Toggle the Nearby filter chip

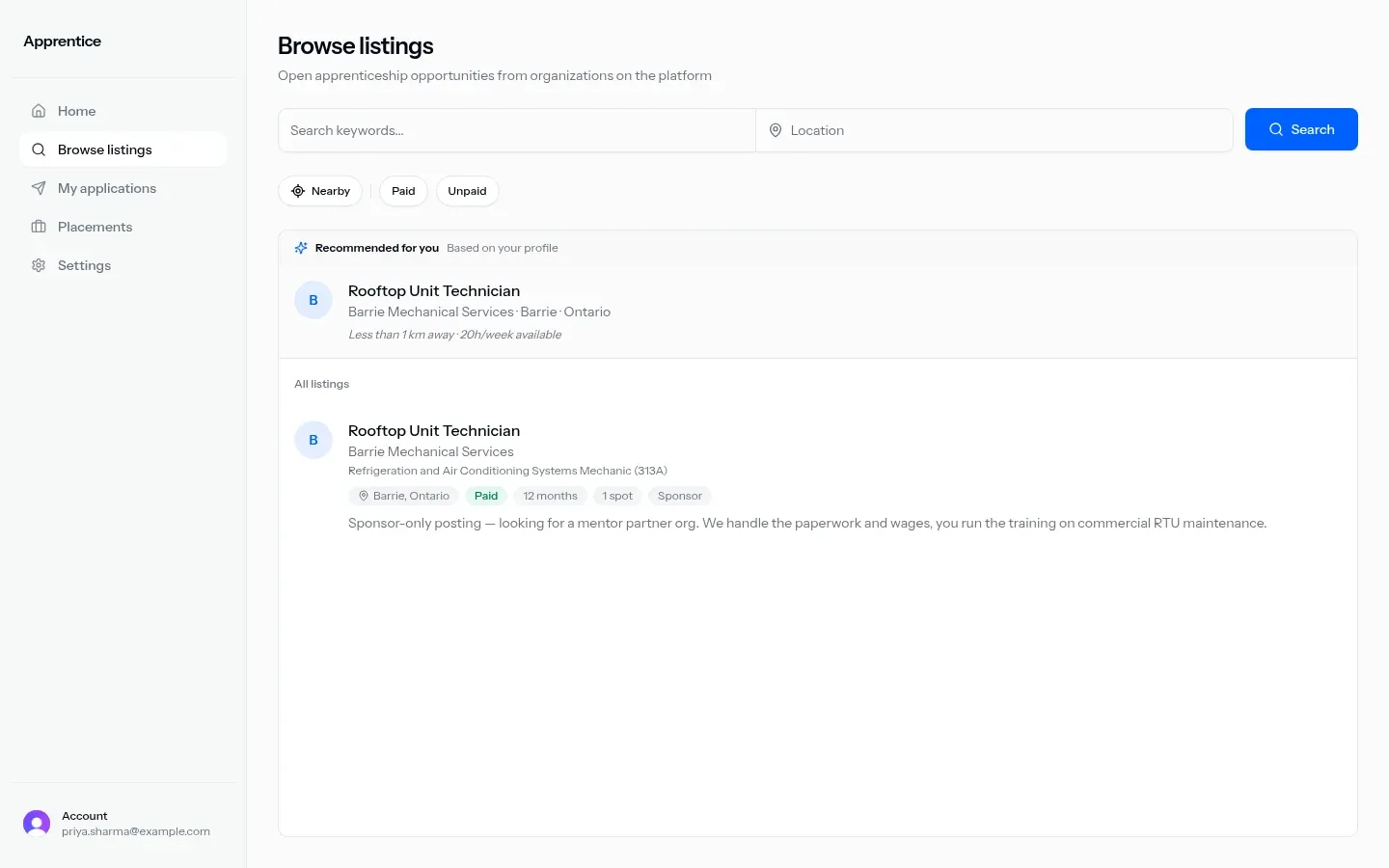click(x=320, y=191)
